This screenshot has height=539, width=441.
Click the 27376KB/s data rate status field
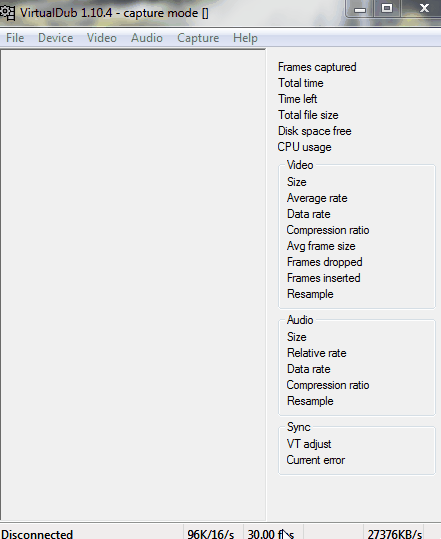point(393,533)
